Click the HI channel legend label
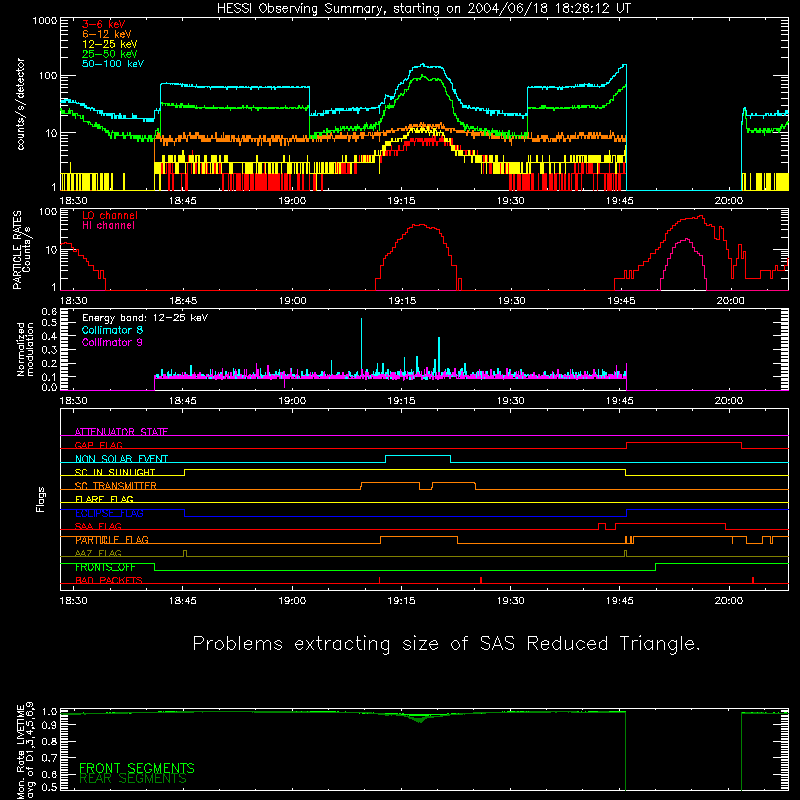800x800 pixels. pos(108,225)
